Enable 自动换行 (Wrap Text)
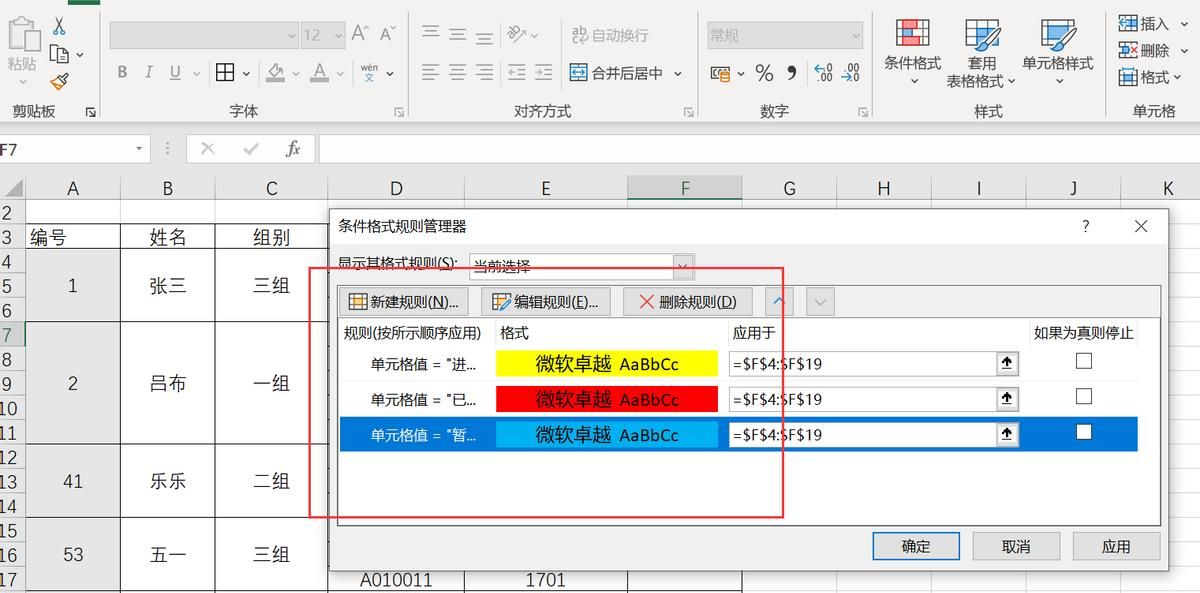 click(x=611, y=34)
